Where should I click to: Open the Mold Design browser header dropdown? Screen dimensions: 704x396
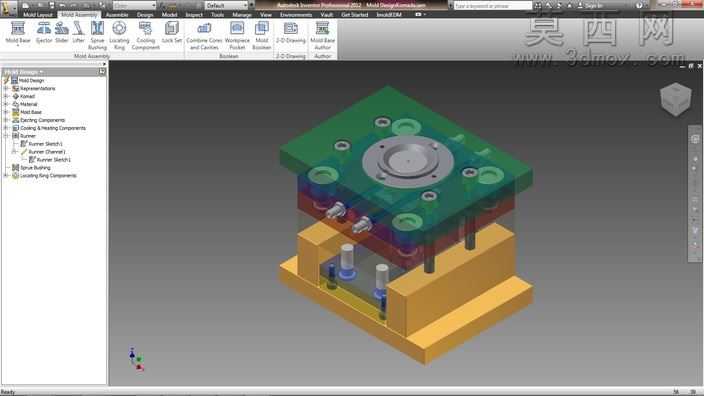pyautogui.click(x=41, y=72)
